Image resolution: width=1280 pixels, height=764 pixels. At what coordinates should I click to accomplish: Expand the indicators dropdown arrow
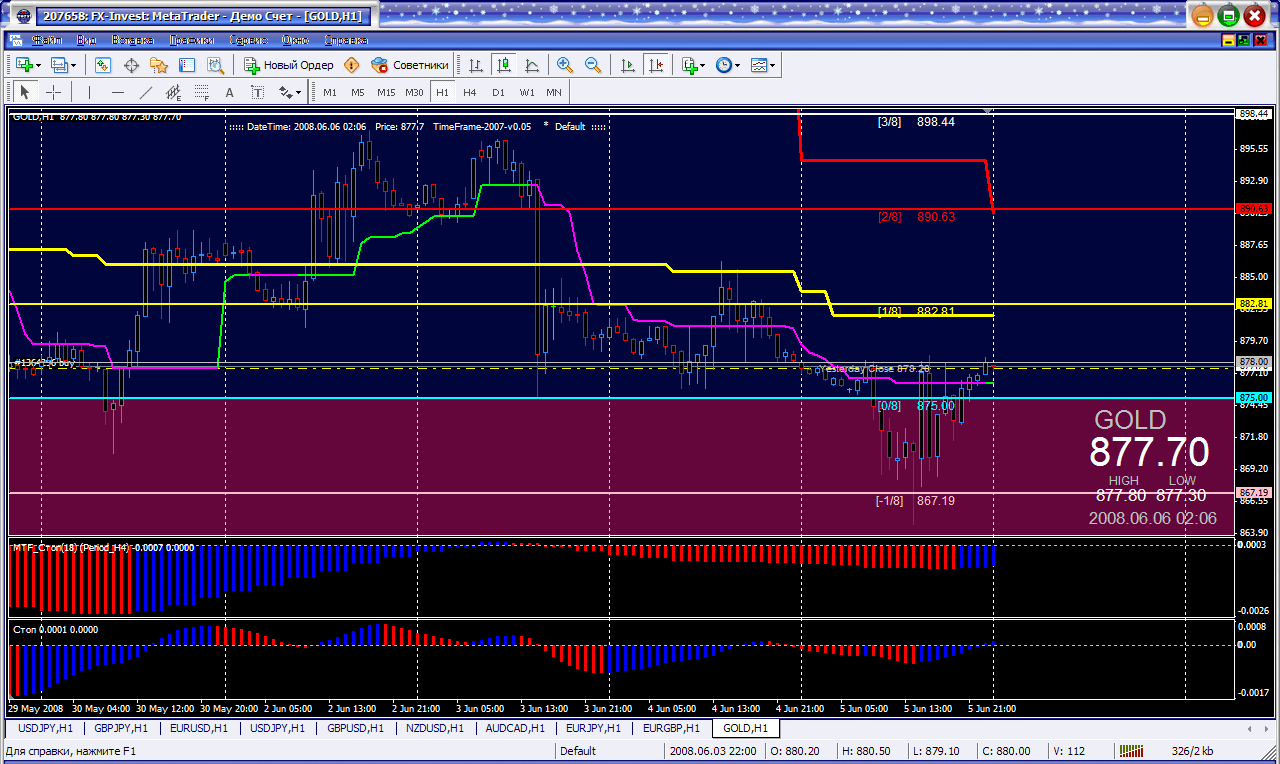703,65
